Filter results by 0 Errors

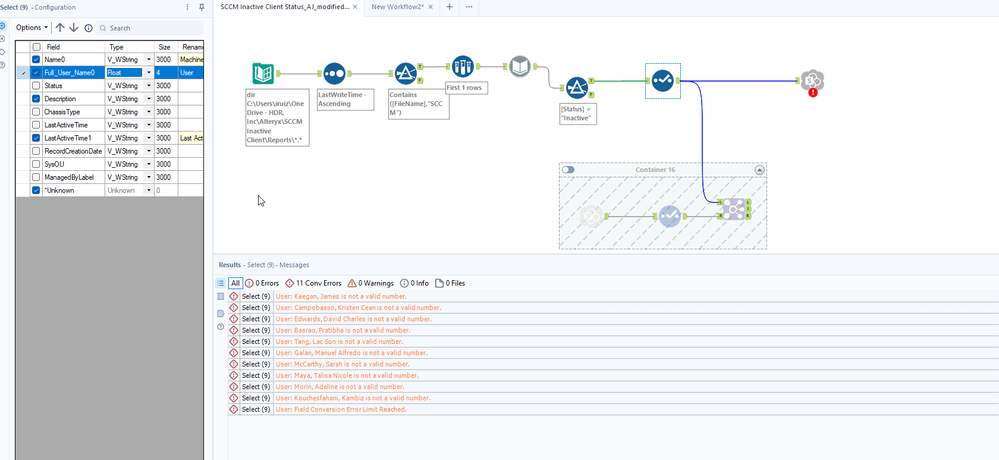262,283
